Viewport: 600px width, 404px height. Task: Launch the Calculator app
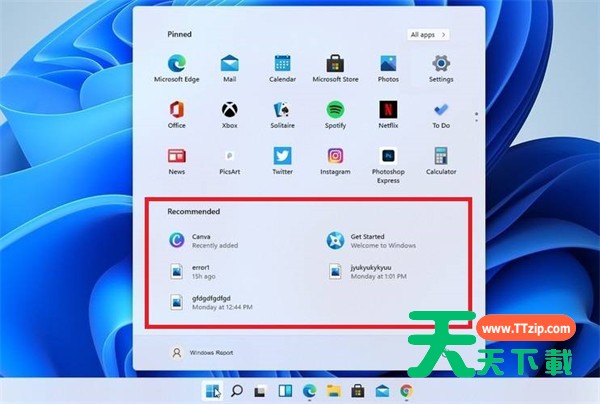click(441, 161)
